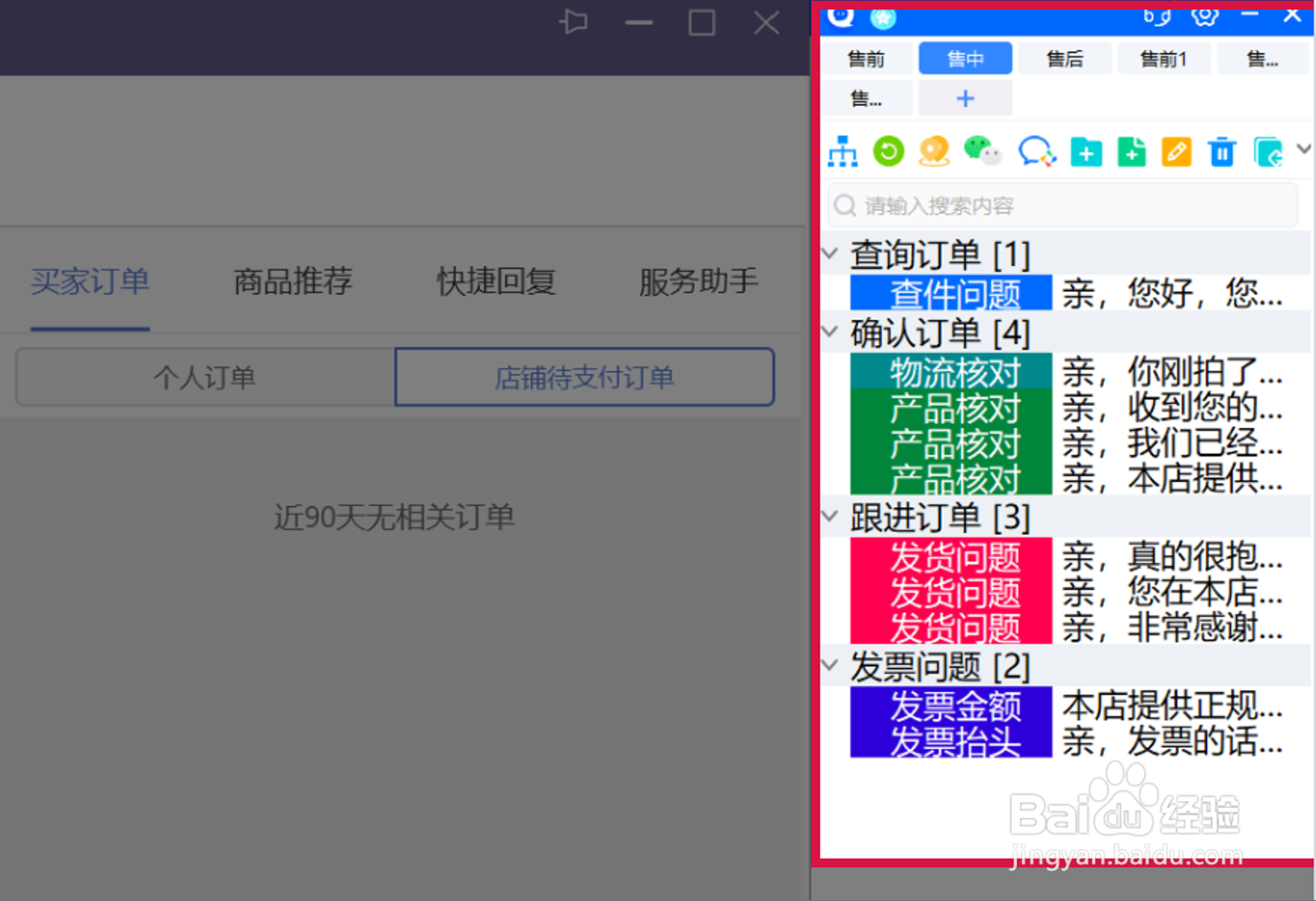Click the 跟进订单 [3] group header text

(940, 518)
